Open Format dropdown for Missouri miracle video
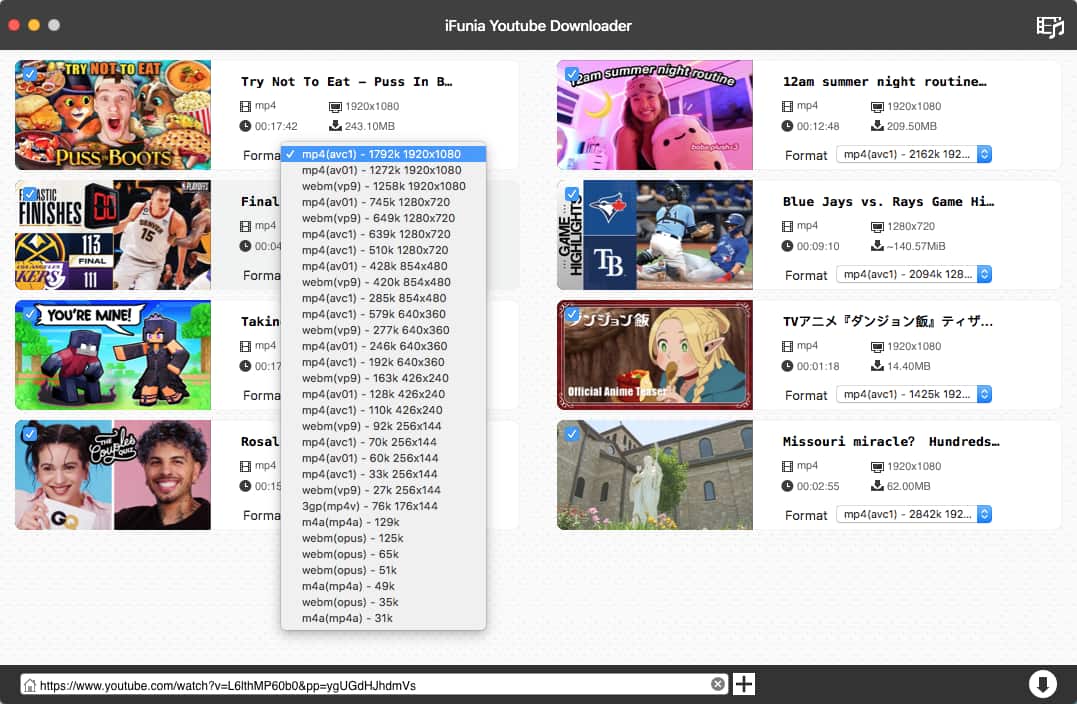The height and width of the screenshot is (704, 1077). pyautogui.click(x=913, y=515)
